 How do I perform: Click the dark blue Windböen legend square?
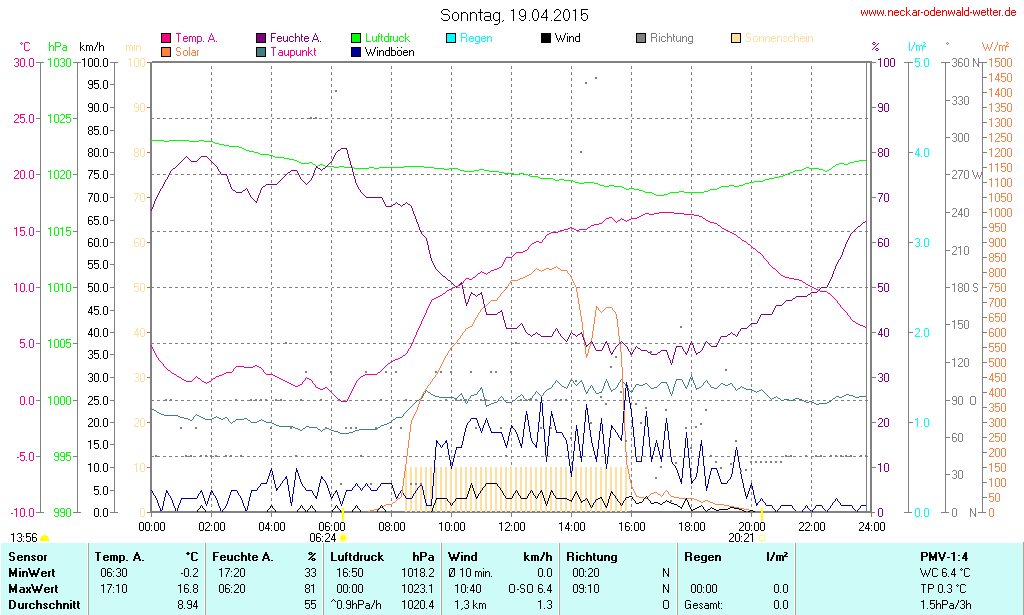click(x=357, y=51)
